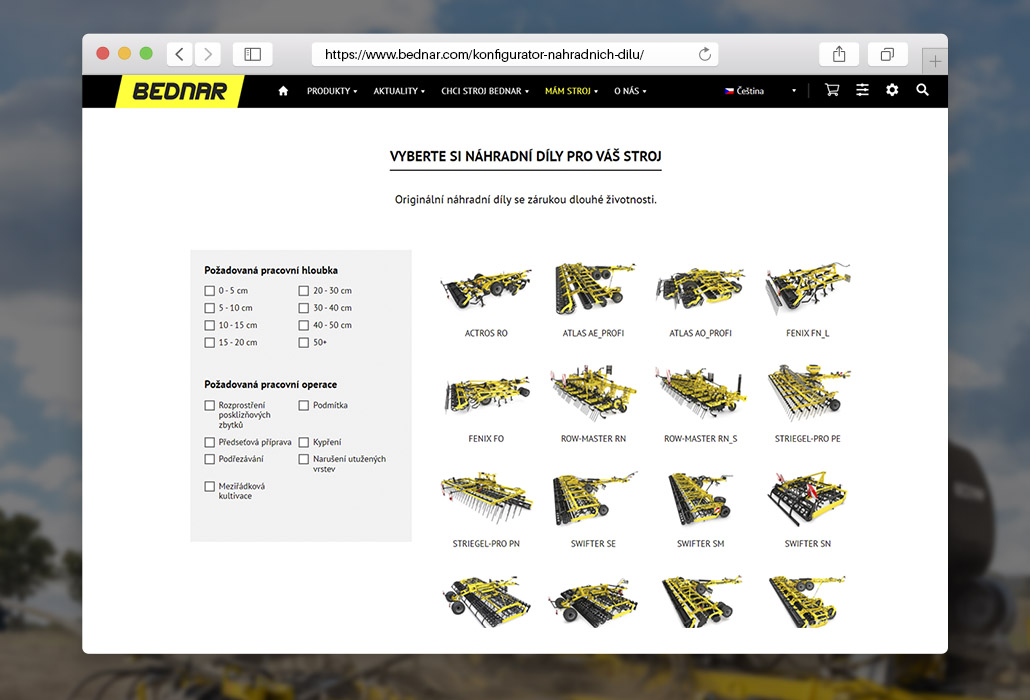Check the Podřezávání operation box
This screenshot has height=700, width=1030.
tap(210, 460)
